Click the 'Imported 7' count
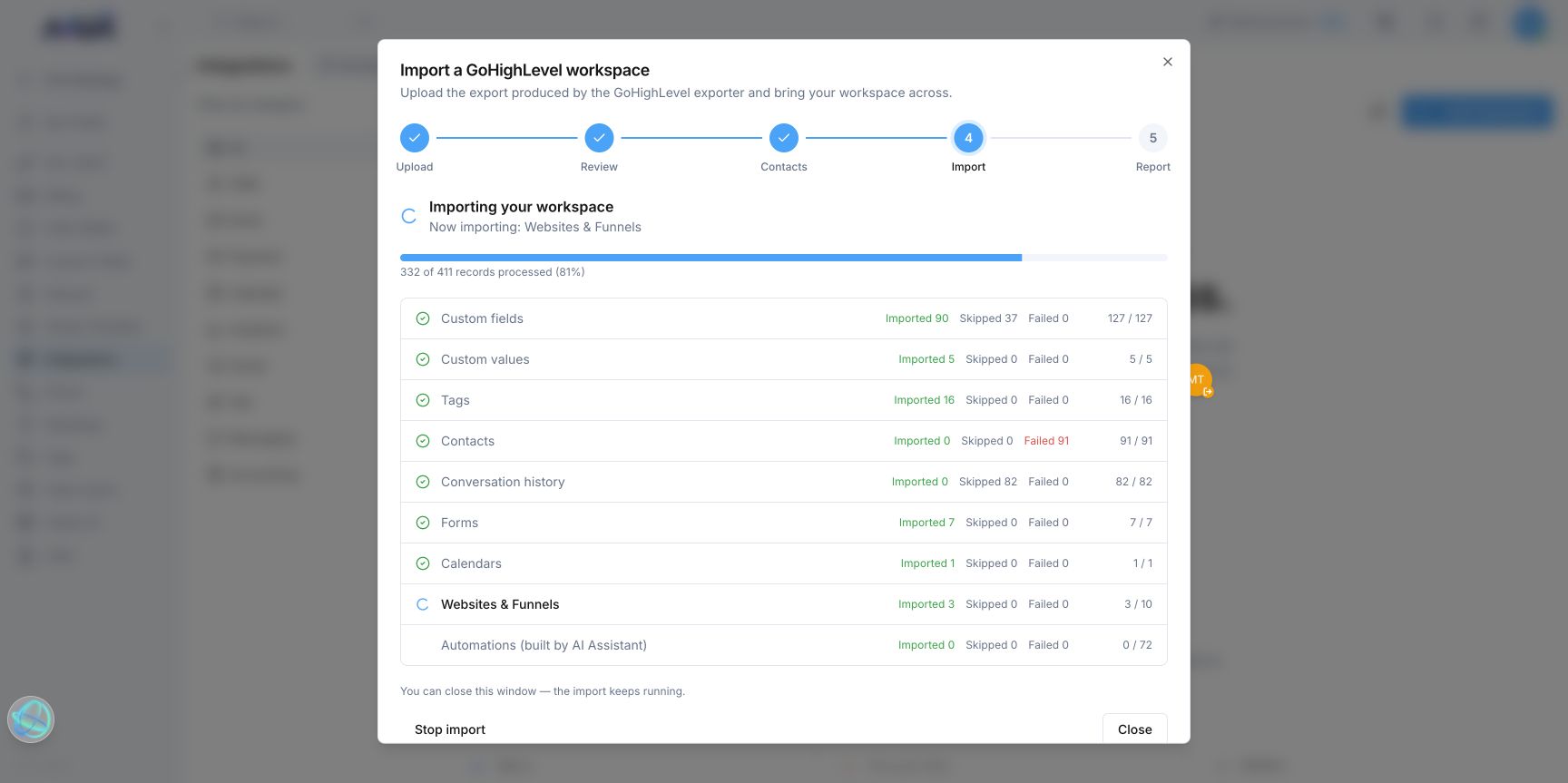The image size is (1568, 783). pyautogui.click(x=926, y=523)
